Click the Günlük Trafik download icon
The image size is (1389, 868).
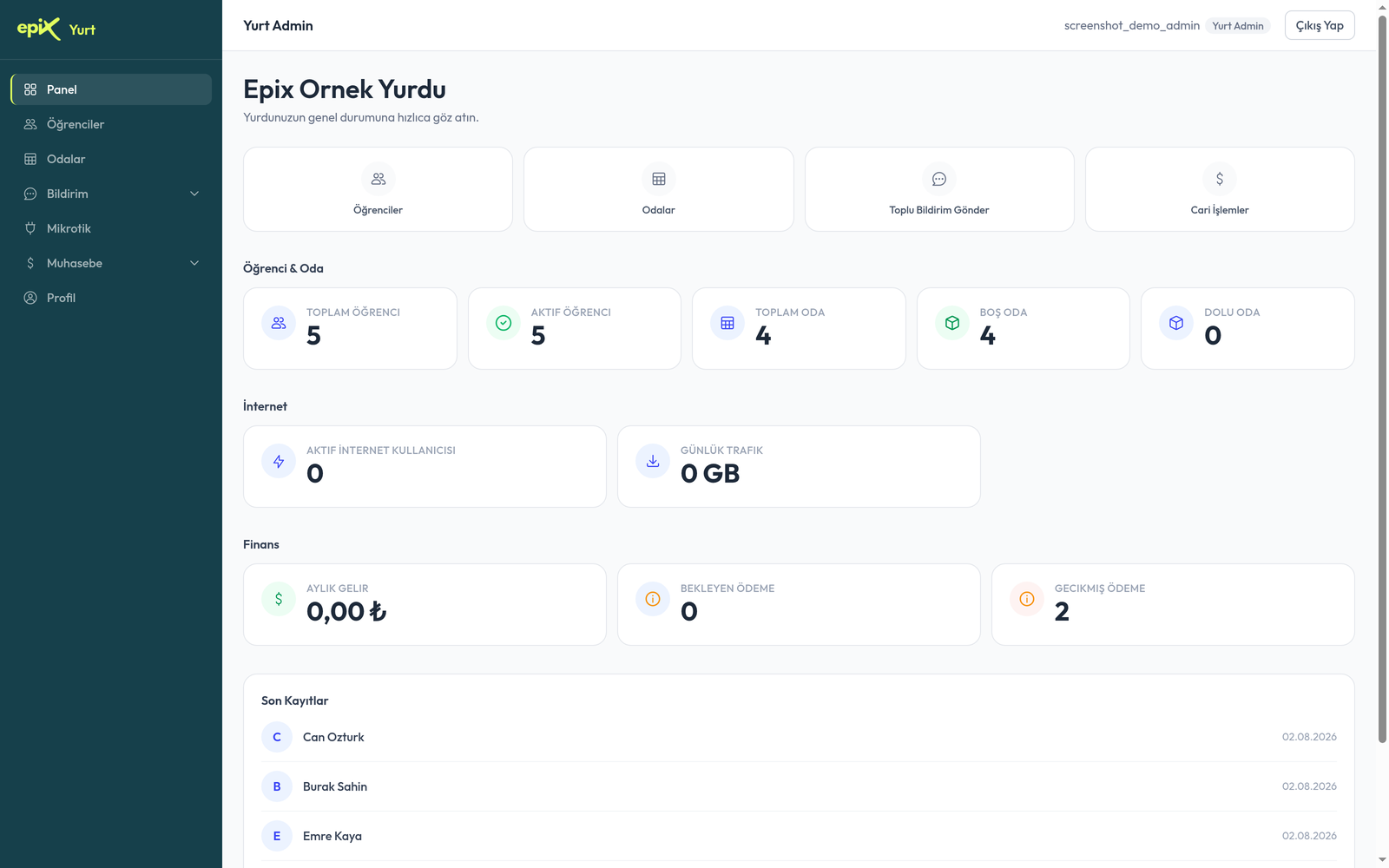(x=653, y=461)
